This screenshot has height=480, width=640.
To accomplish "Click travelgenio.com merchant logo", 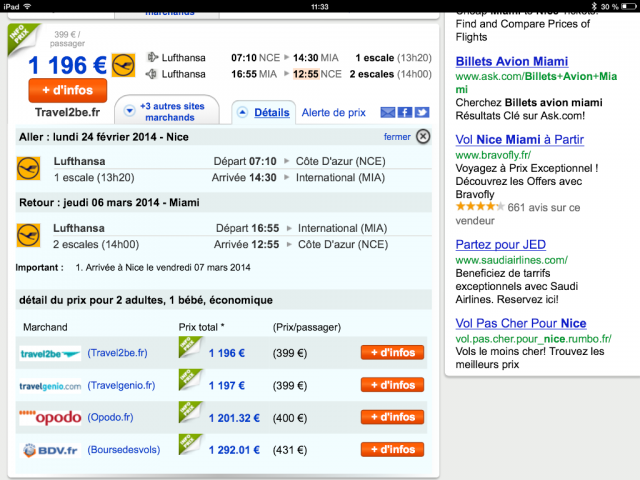I will 50,386.
